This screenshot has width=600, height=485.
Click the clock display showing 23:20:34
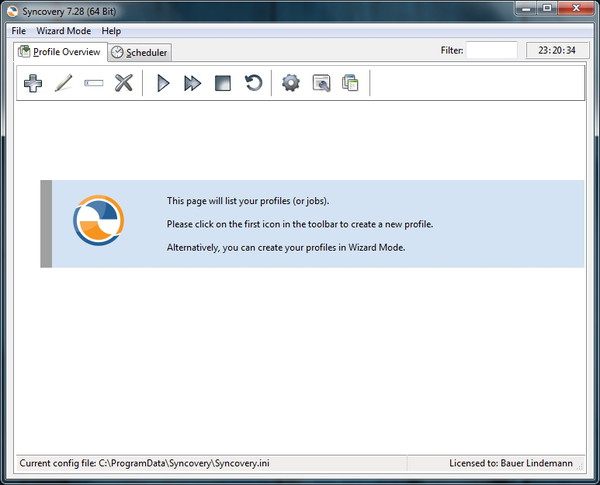557,50
